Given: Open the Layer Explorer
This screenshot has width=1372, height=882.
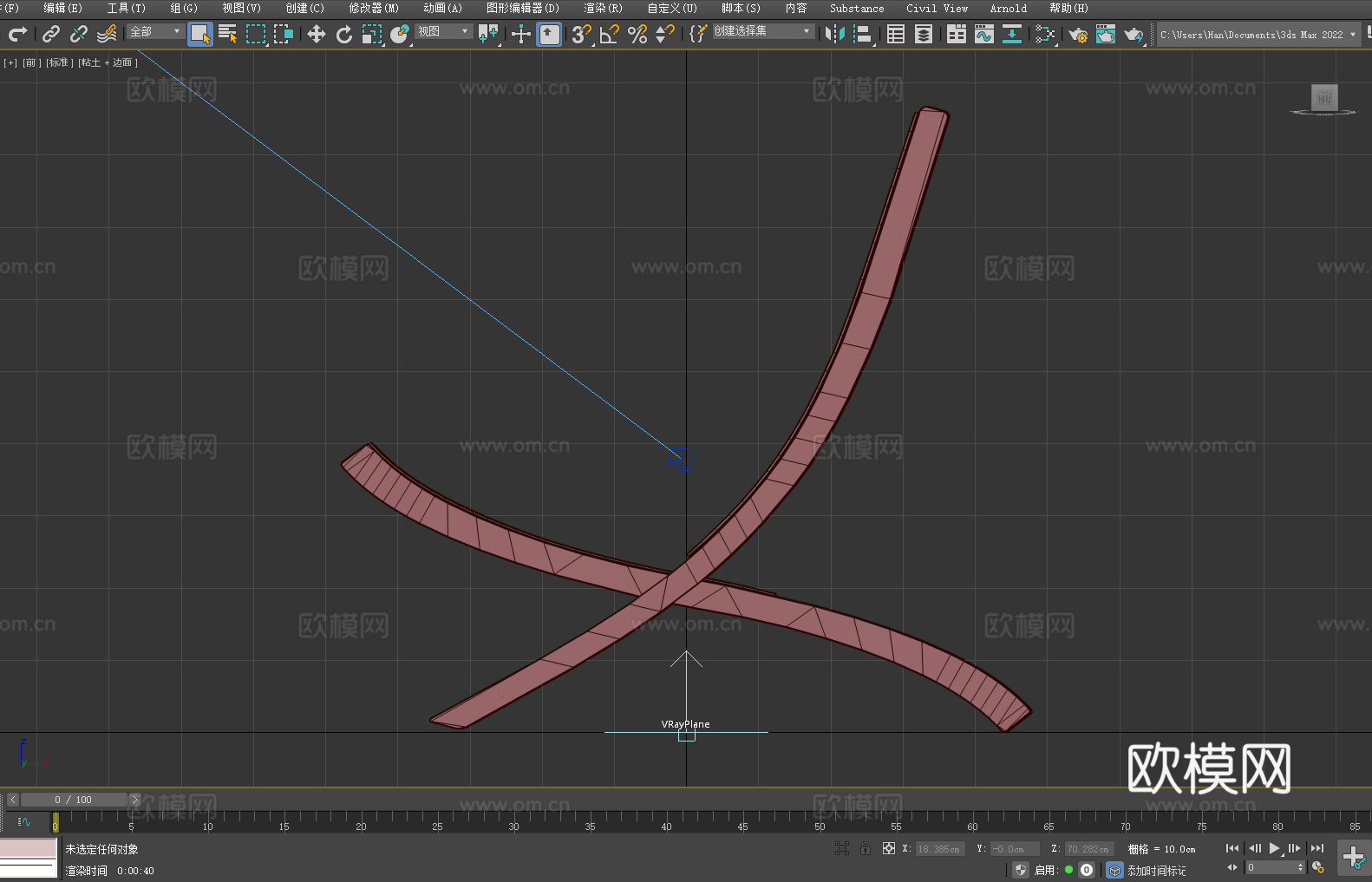Looking at the screenshot, I should (924, 34).
